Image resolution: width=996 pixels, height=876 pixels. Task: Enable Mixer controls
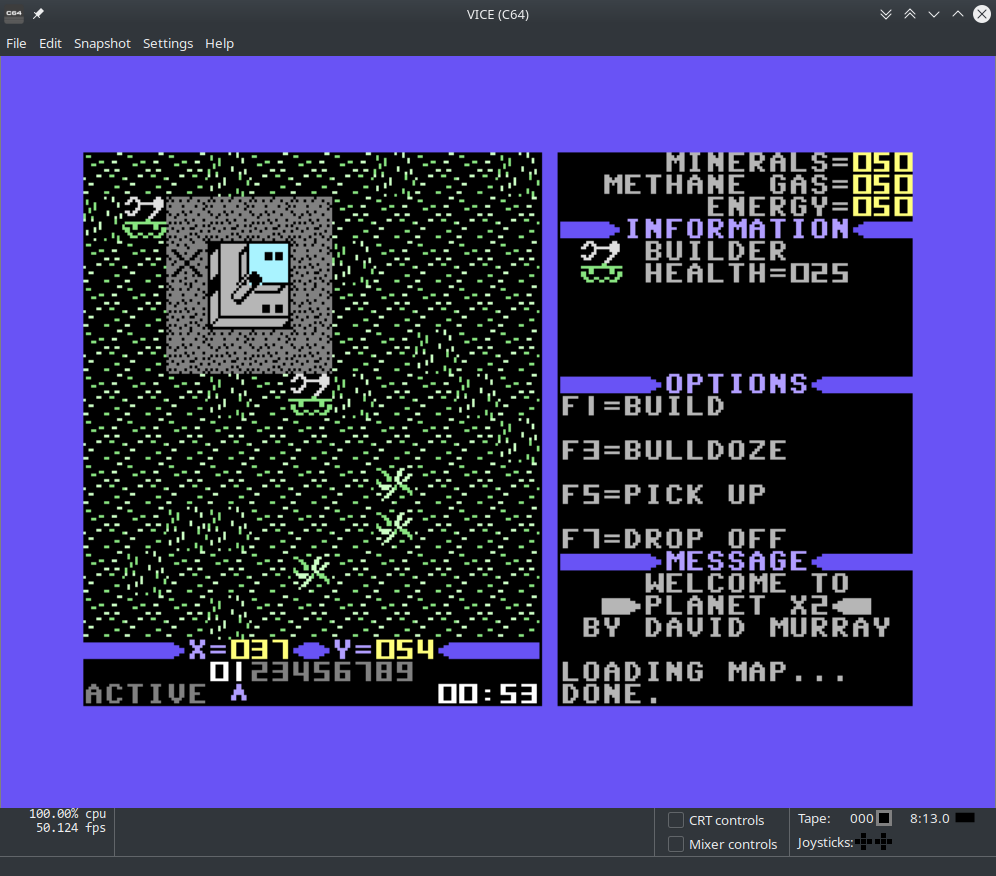[x=674, y=844]
